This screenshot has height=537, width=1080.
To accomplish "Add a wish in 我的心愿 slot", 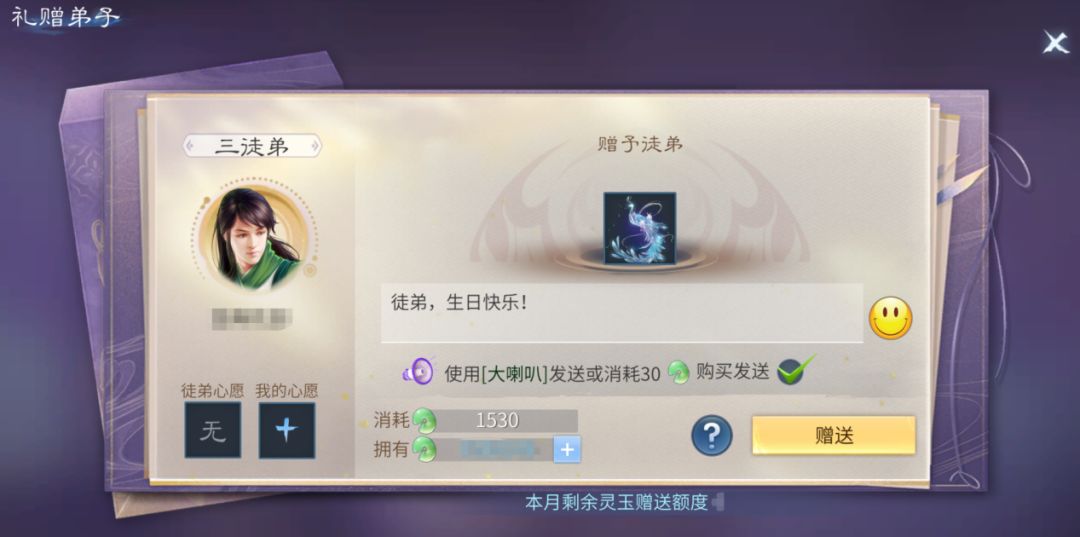I will [287, 430].
